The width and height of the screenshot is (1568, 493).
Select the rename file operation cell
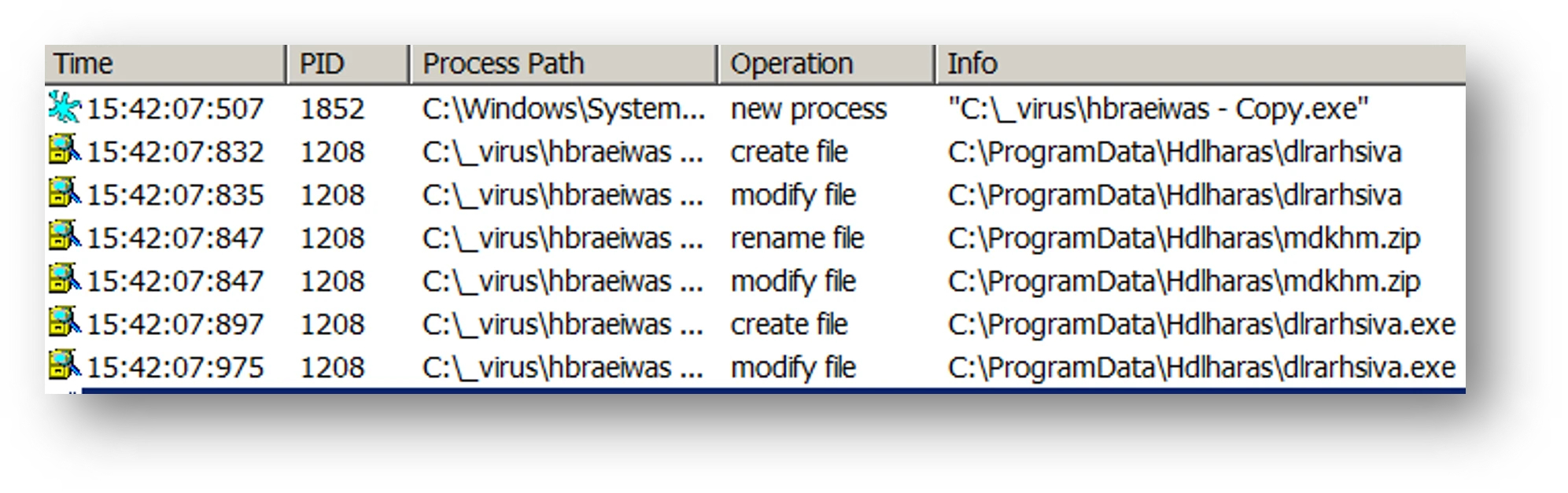tap(797, 238)
